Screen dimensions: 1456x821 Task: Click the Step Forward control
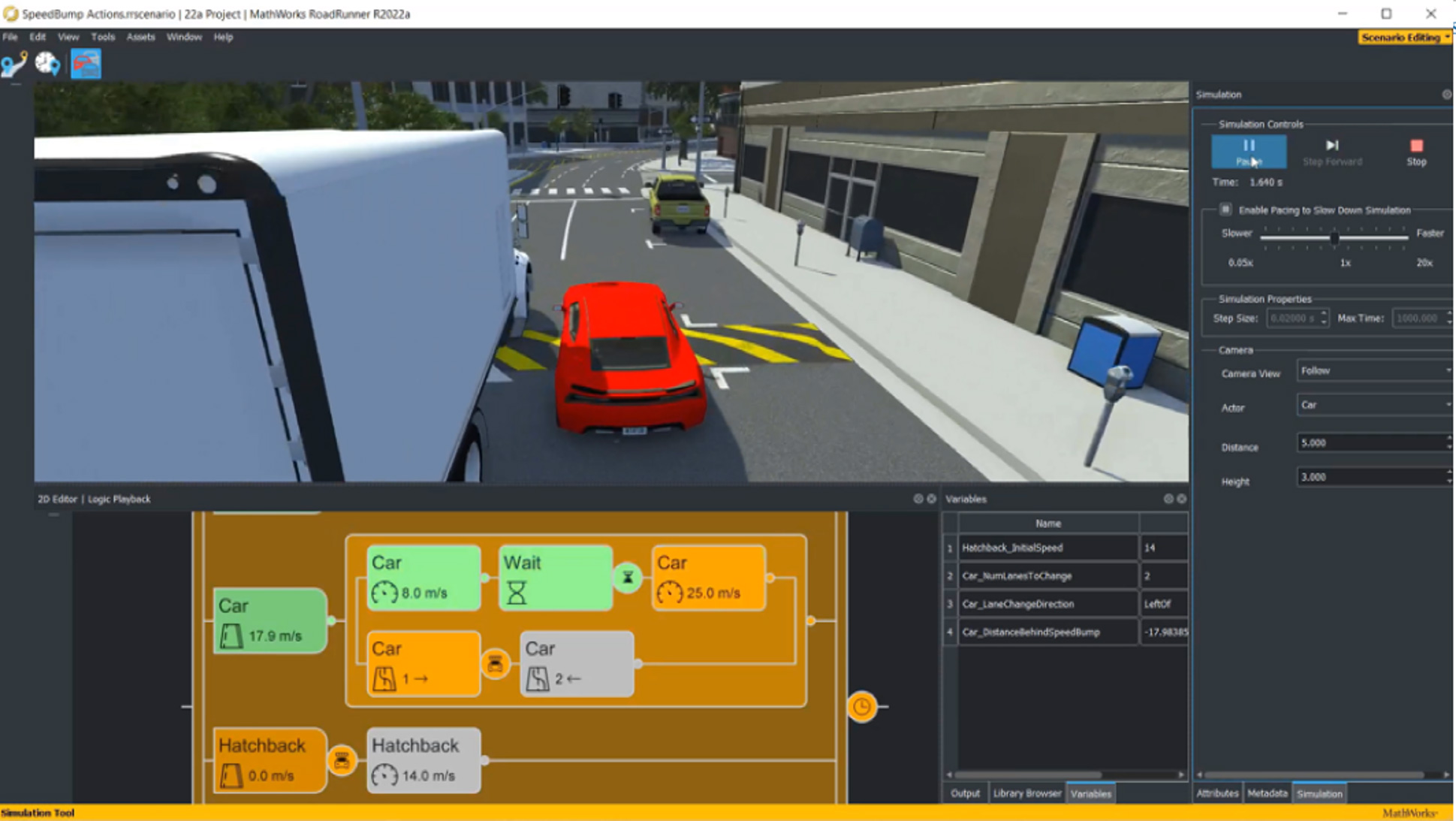pyautogui.click(x=1331, y=151)
